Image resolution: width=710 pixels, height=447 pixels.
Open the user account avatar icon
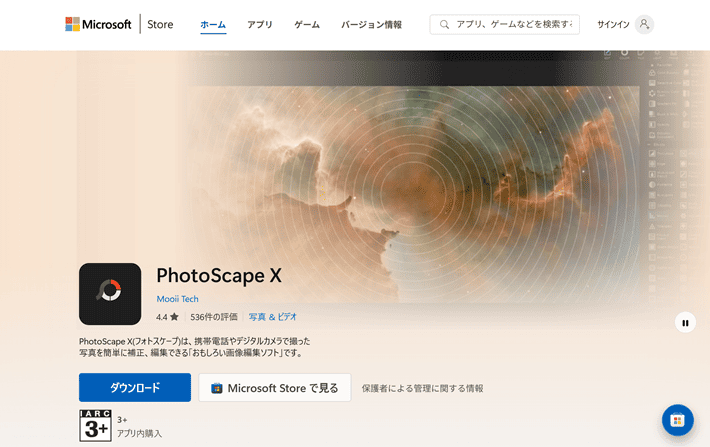[x=644, y=24]
